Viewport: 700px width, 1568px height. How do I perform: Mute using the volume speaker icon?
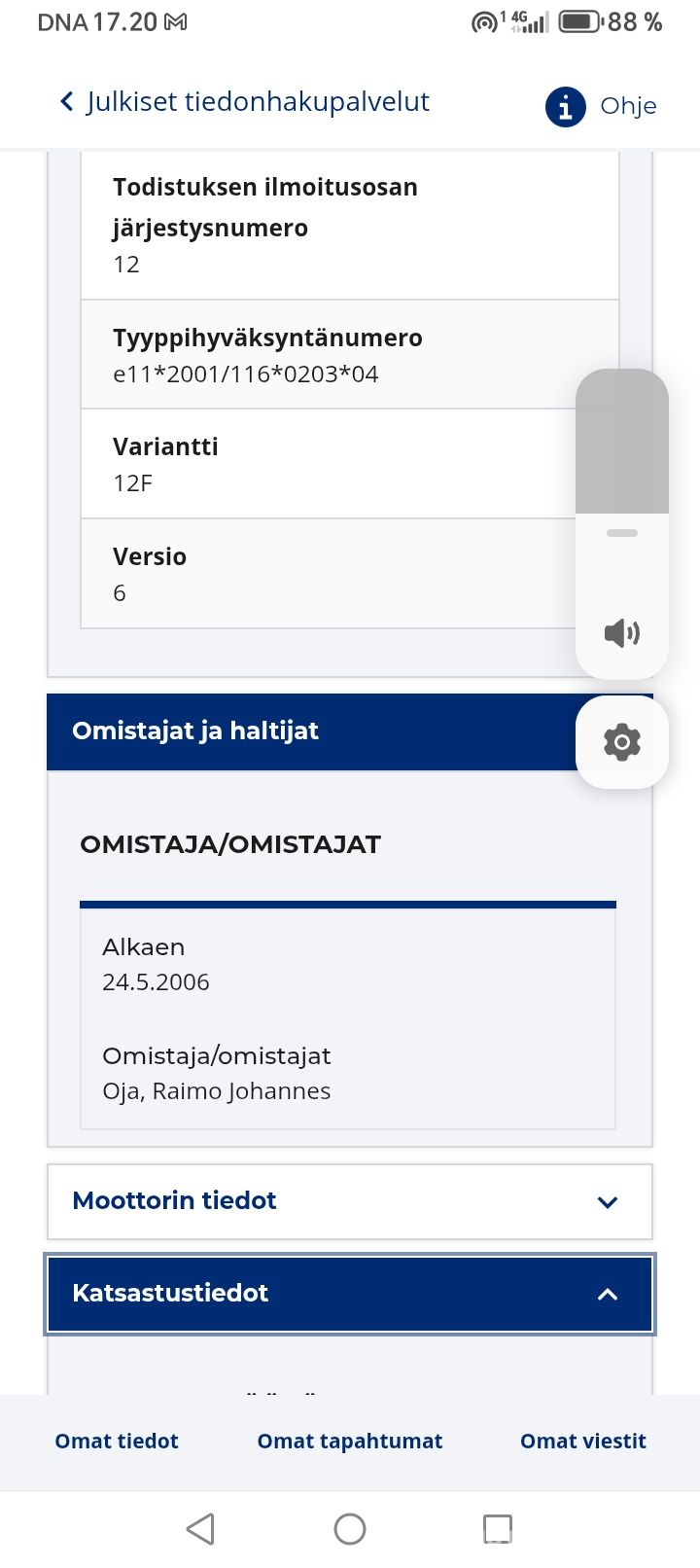(x=621, y=633)
